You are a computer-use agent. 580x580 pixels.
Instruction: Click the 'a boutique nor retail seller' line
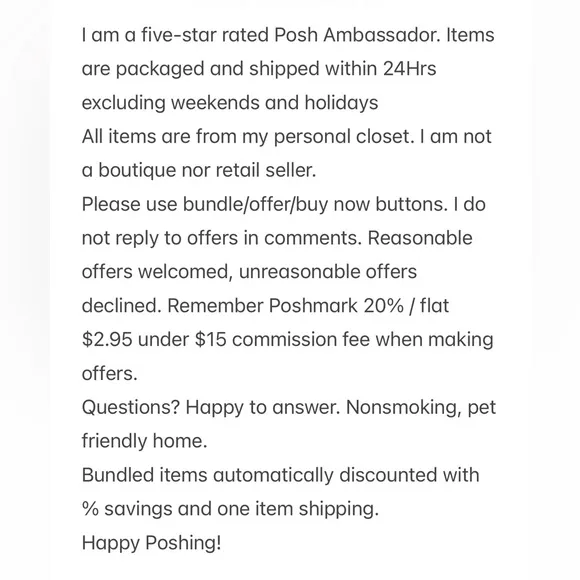click(199, 171)
